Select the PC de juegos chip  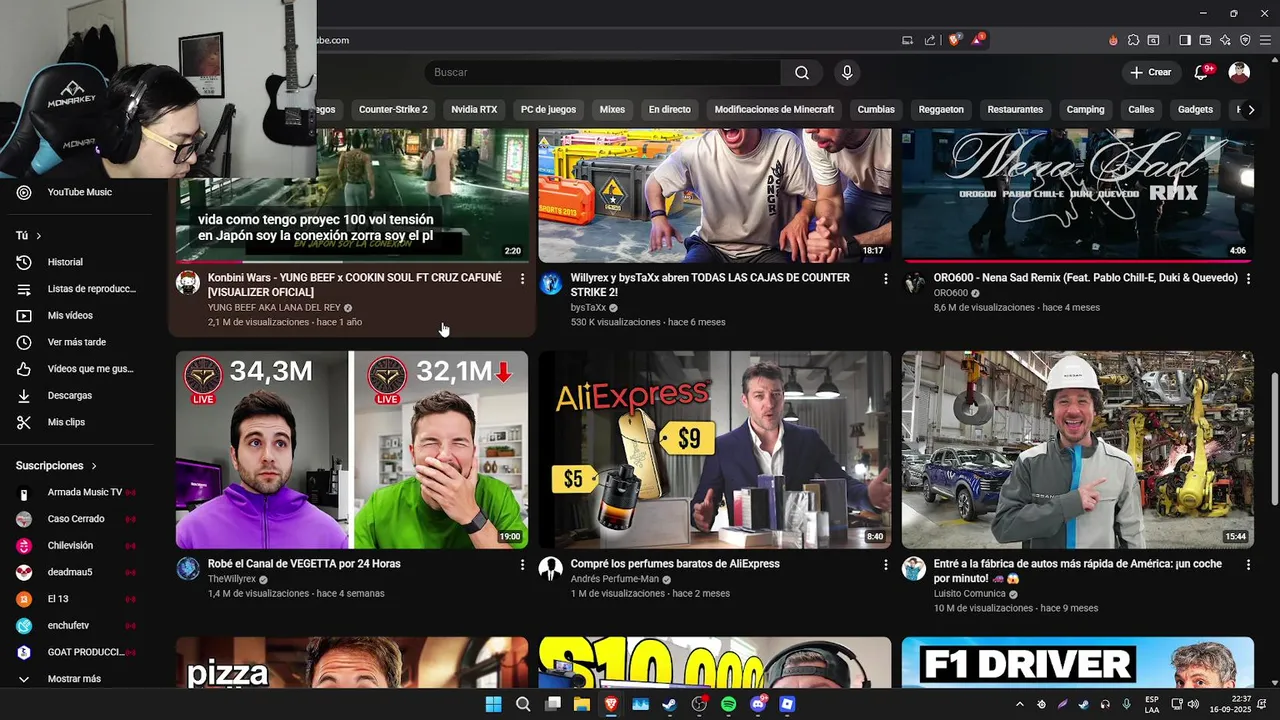(x=548, y=109)
